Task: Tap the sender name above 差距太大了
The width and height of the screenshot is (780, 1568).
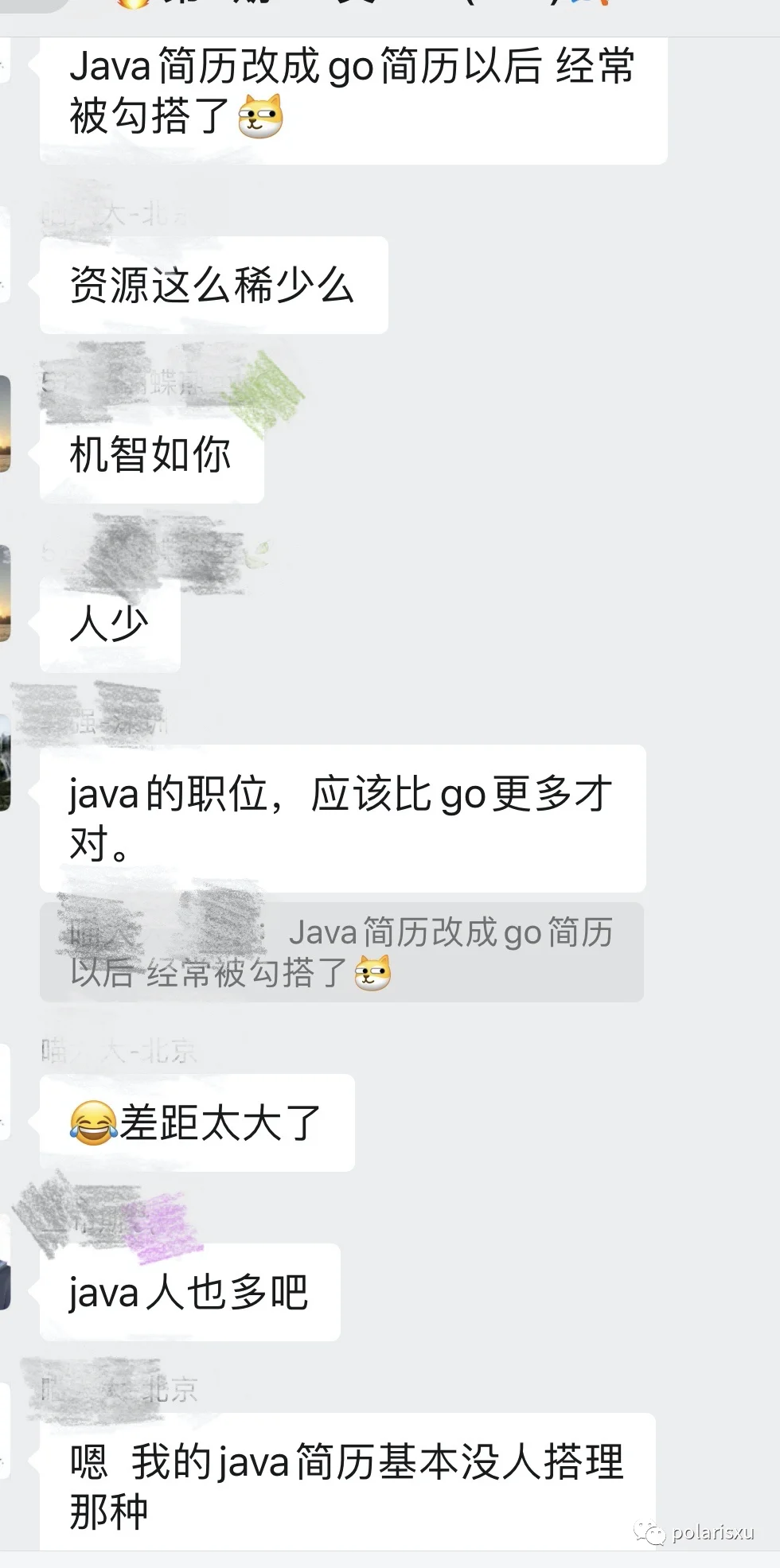Action: (x=119, y=1052)
